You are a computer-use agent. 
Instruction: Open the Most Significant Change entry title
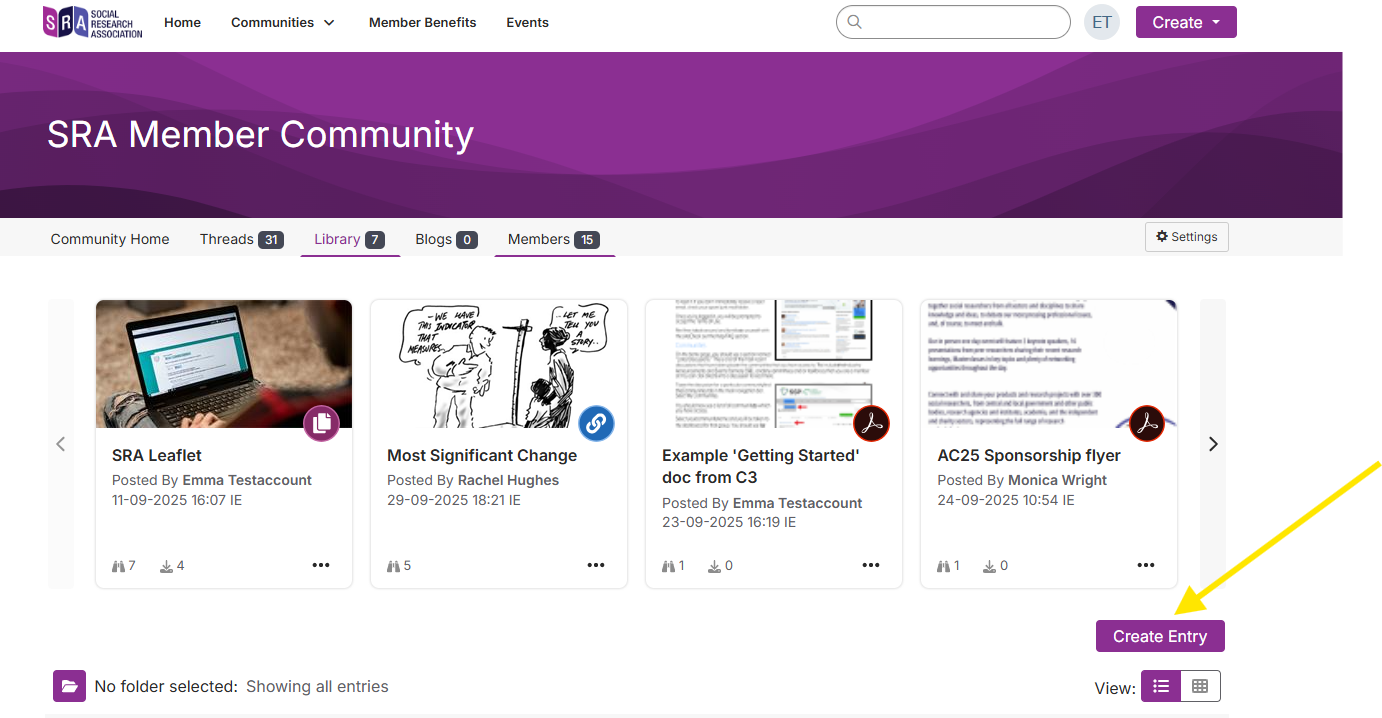482,455
